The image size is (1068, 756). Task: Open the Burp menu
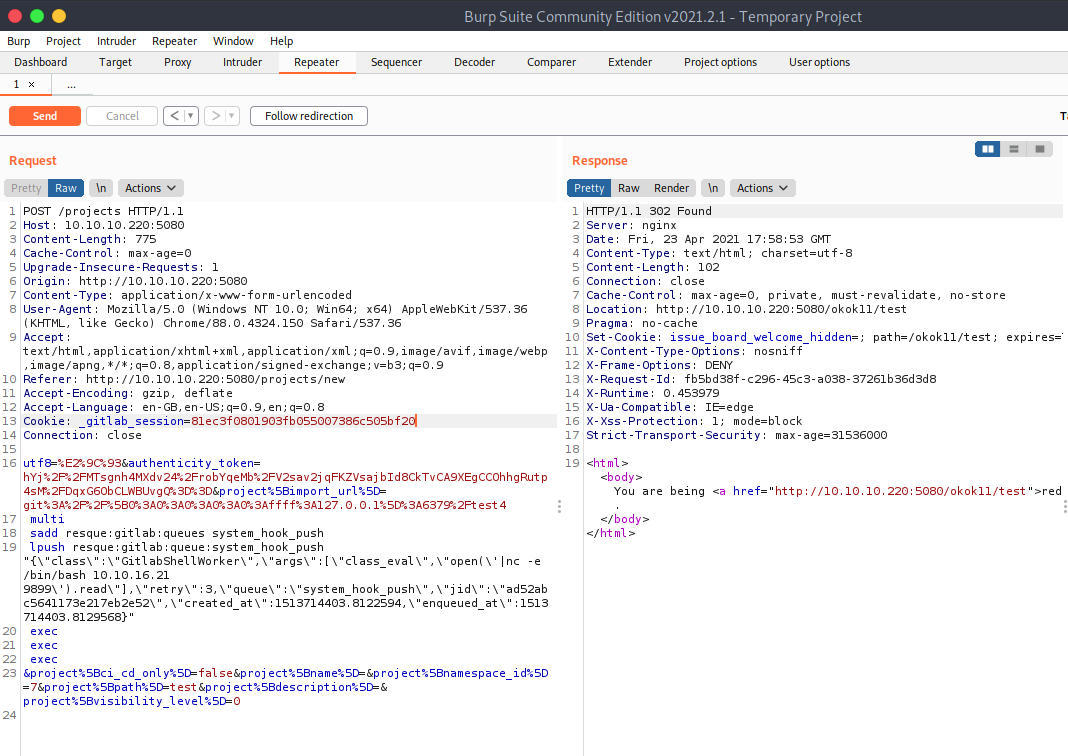tap(18, 41)
